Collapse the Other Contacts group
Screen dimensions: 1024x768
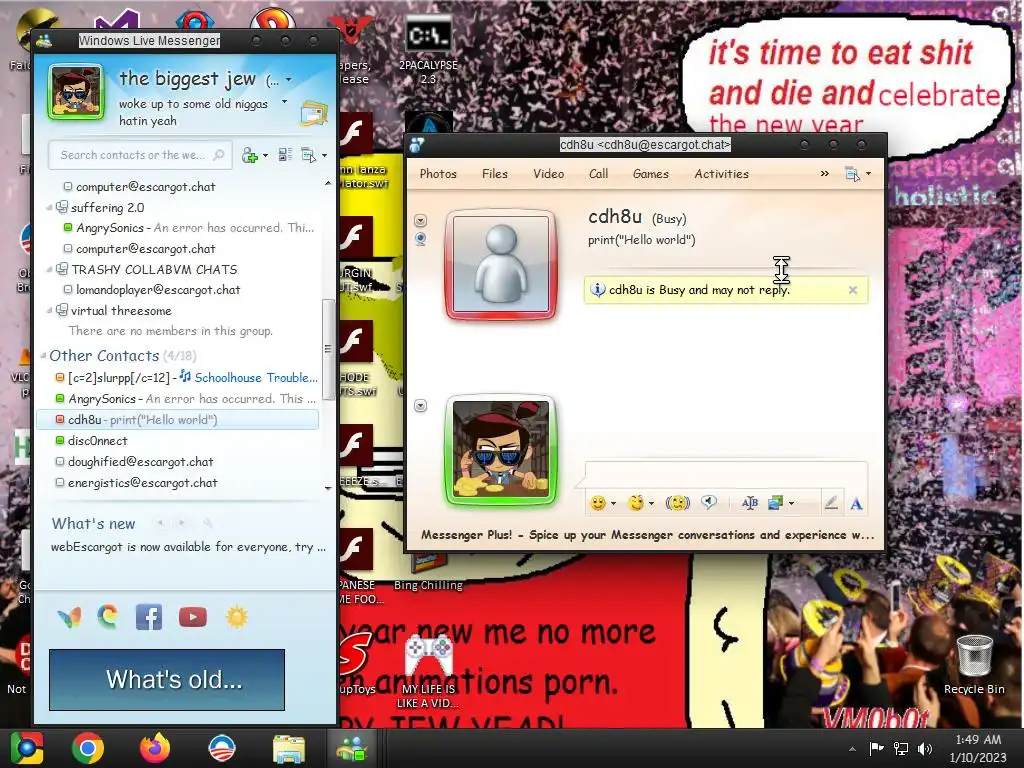coord(44,356)
